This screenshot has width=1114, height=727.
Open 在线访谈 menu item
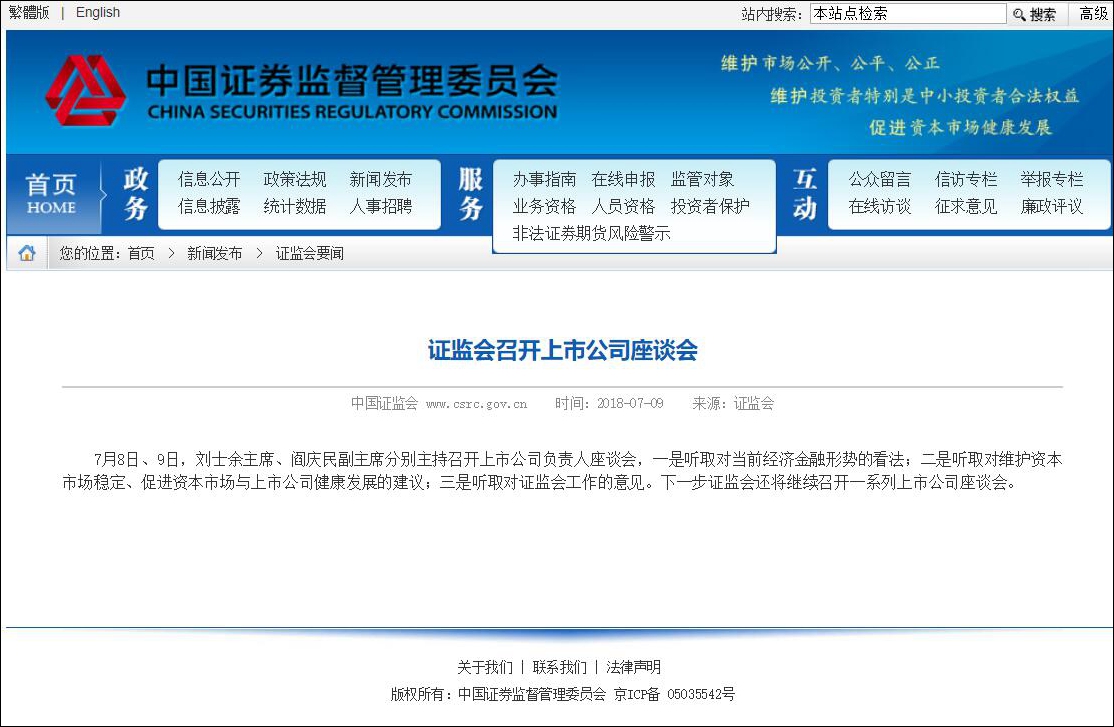(x=880, y=206)
